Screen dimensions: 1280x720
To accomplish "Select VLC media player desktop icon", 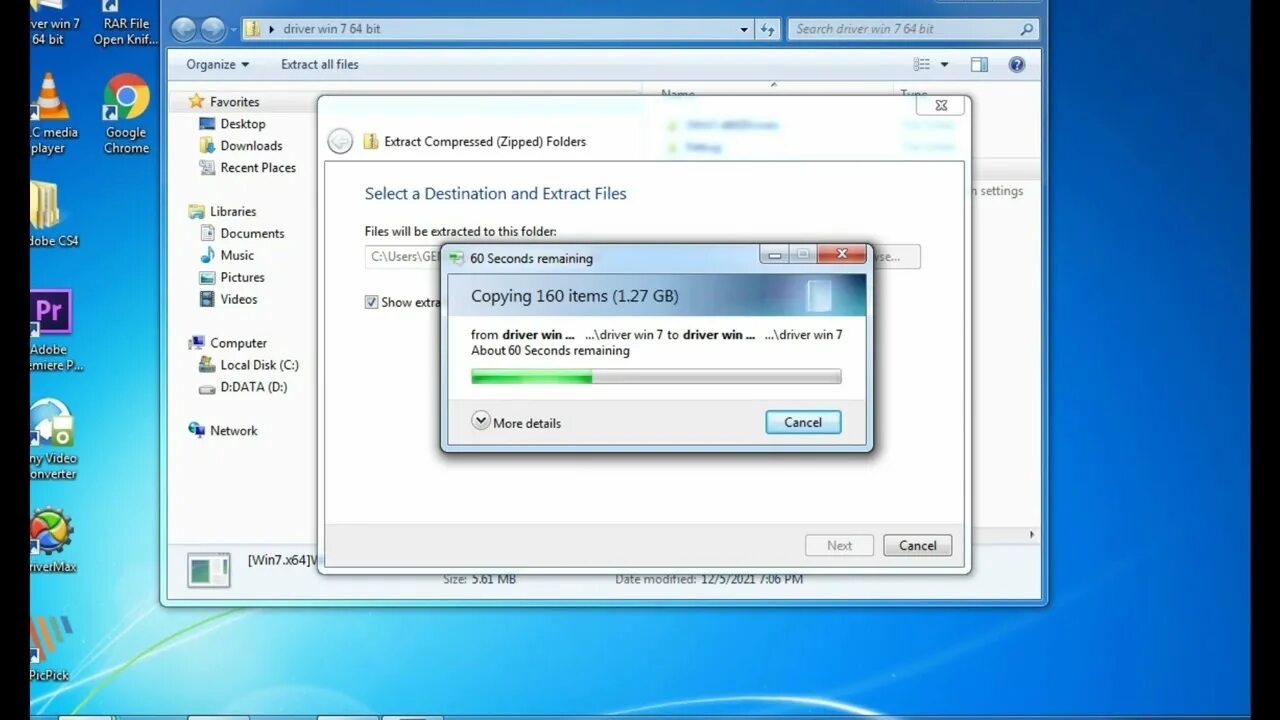I will tap(50, 114).
